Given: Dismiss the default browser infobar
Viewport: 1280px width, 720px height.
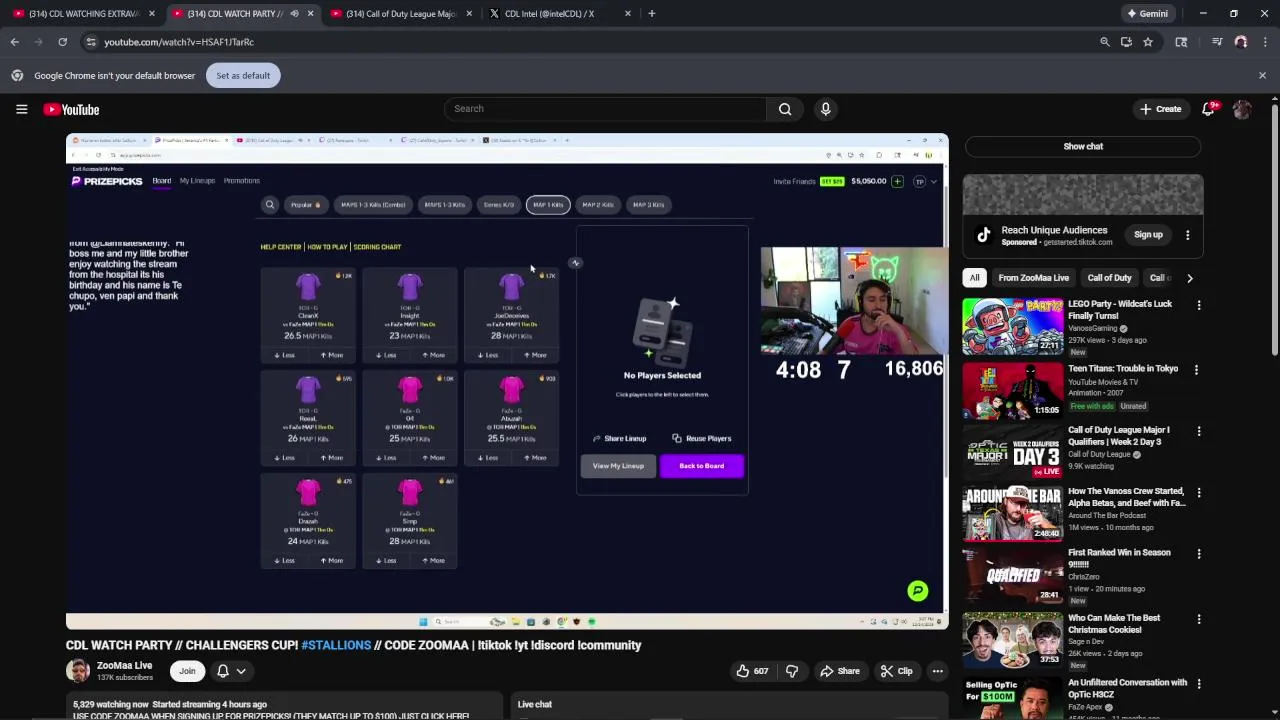Looking at the screenshot, I should coord(1262,75).
